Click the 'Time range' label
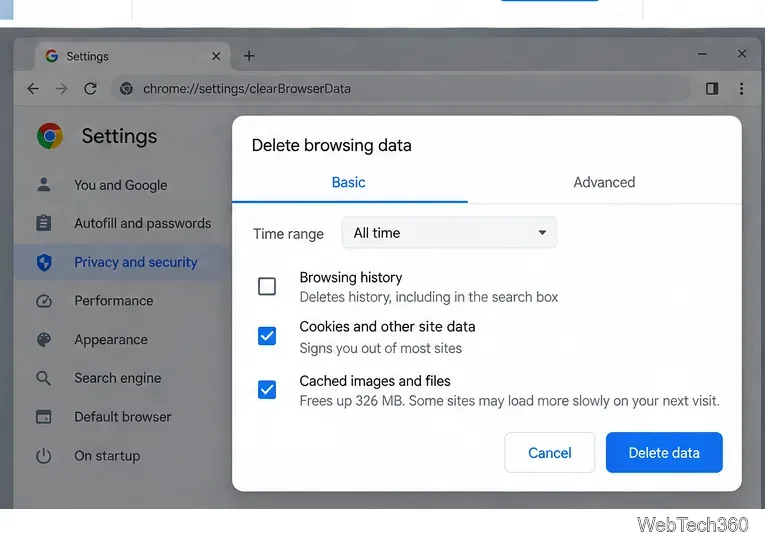Viewport: 765px width, 551px height. pyautogui.click(x=288, y=234)
